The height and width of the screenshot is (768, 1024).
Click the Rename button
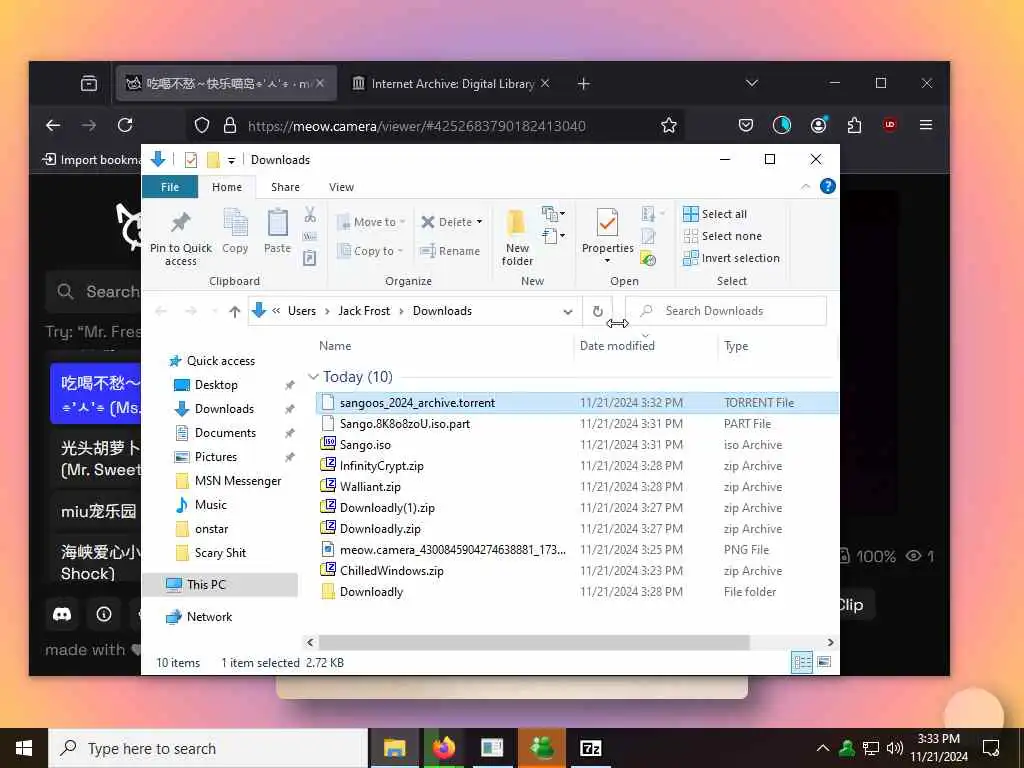point(449,251)
